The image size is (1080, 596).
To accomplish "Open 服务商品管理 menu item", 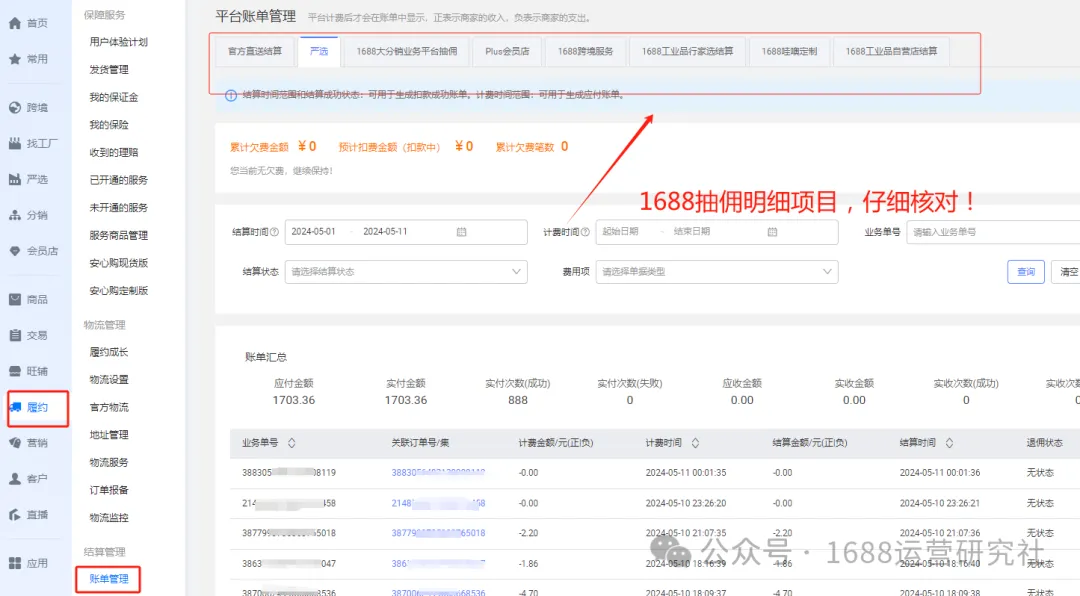I will coord(118,235).
